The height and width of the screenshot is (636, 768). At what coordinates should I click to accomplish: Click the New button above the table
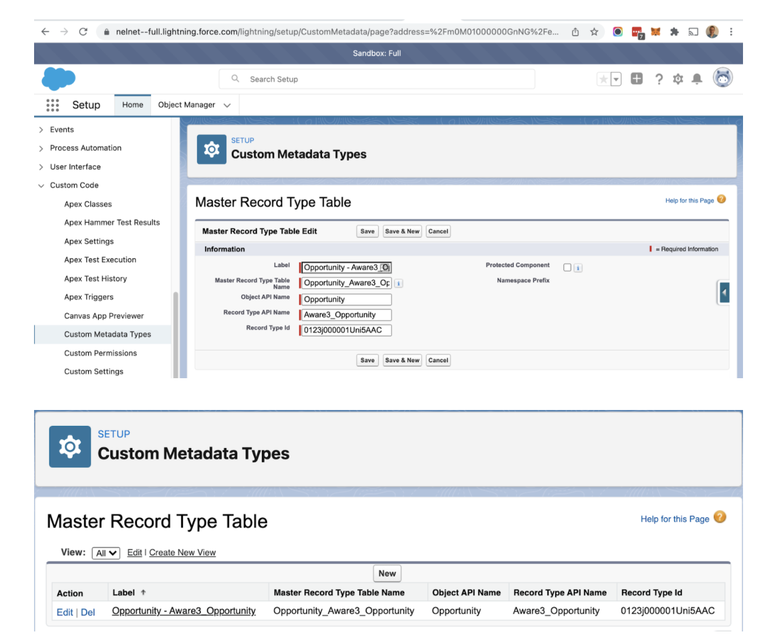(x=387, y=573)
